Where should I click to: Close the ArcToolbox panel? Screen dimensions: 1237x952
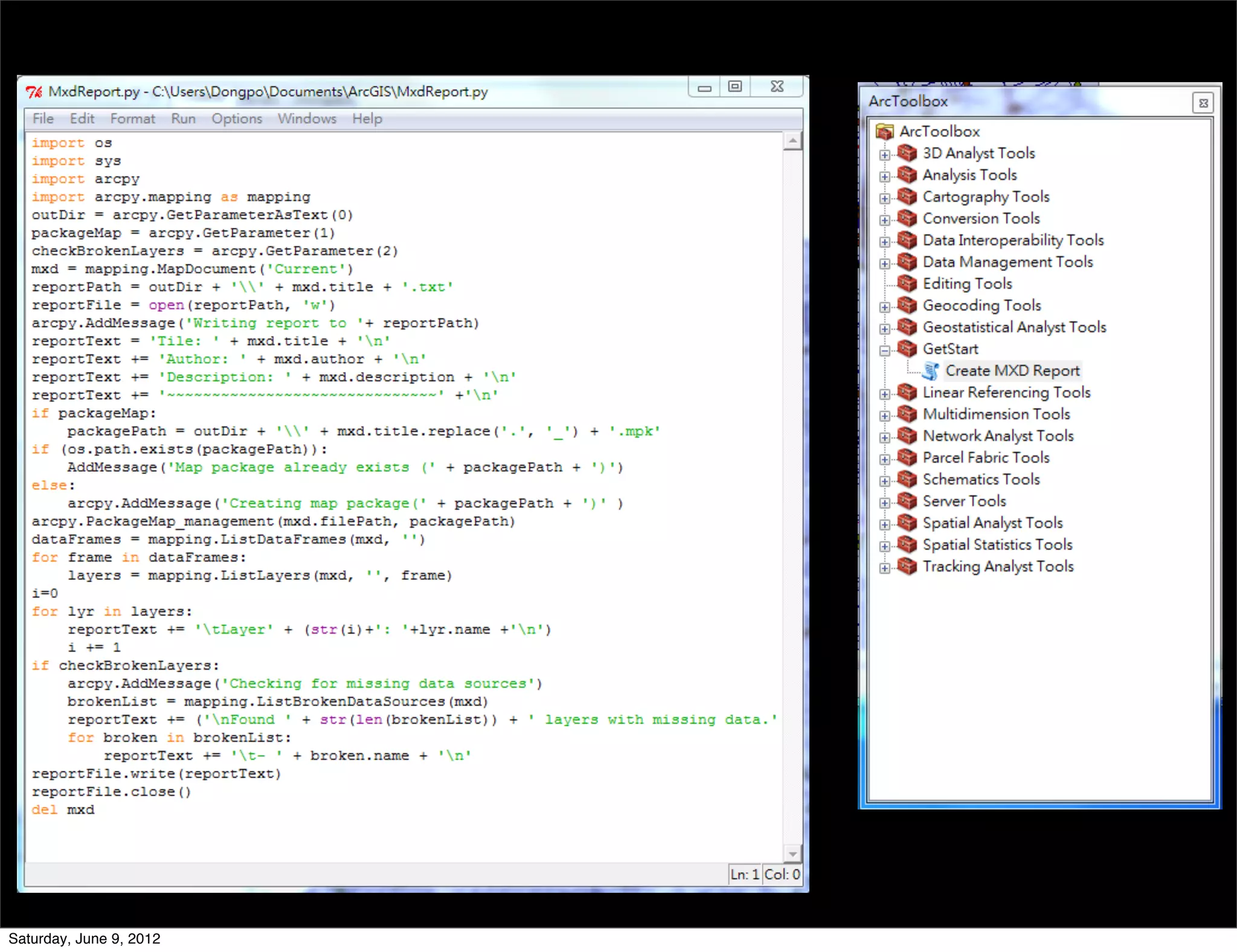coord(1203,103)
